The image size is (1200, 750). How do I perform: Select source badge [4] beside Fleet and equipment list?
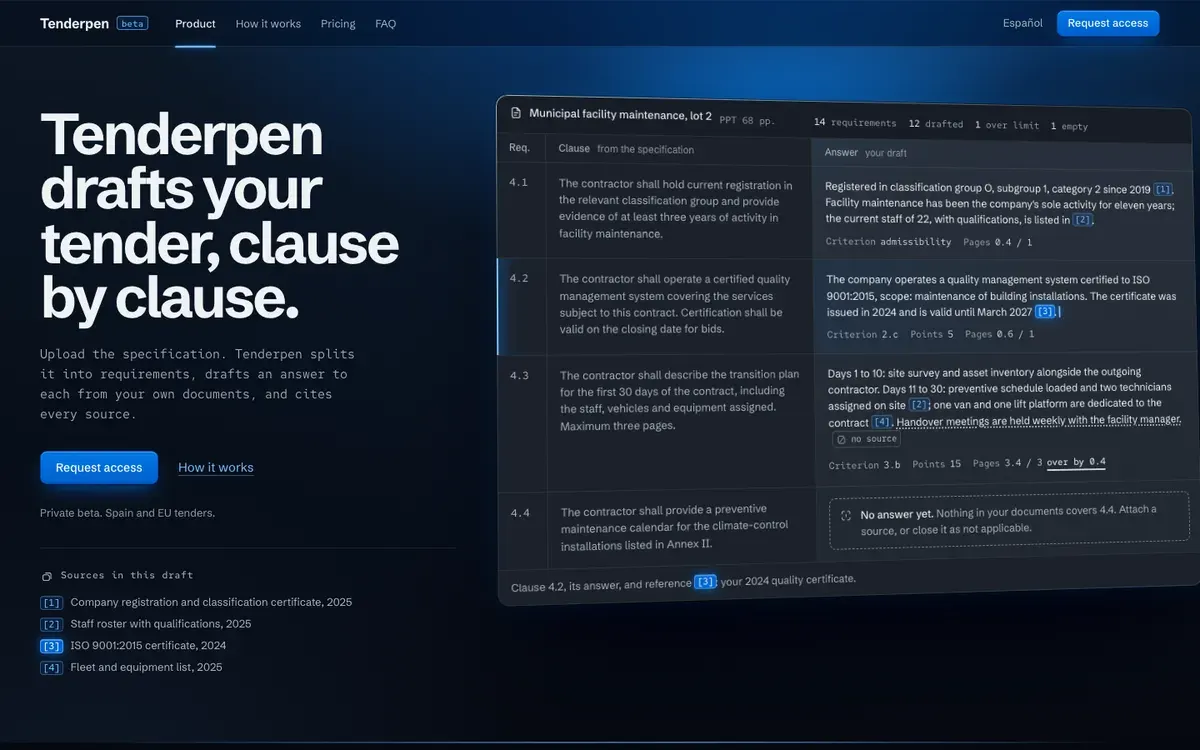51,667
